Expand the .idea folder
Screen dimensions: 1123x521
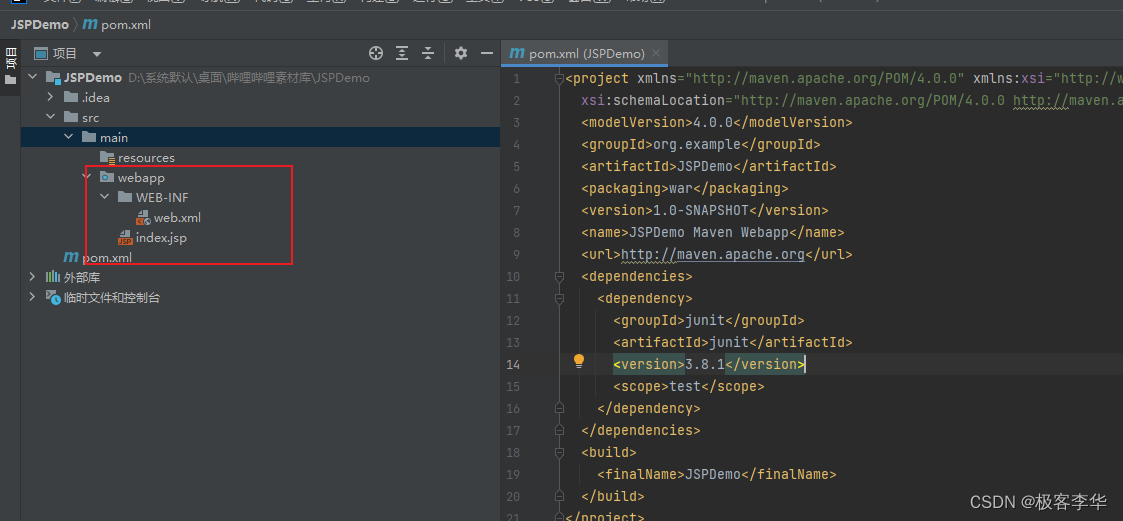point(50,97)
